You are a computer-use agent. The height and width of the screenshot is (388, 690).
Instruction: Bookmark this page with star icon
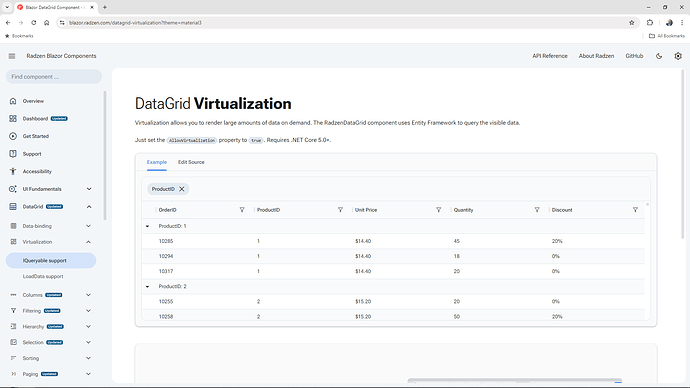point(631,22)
